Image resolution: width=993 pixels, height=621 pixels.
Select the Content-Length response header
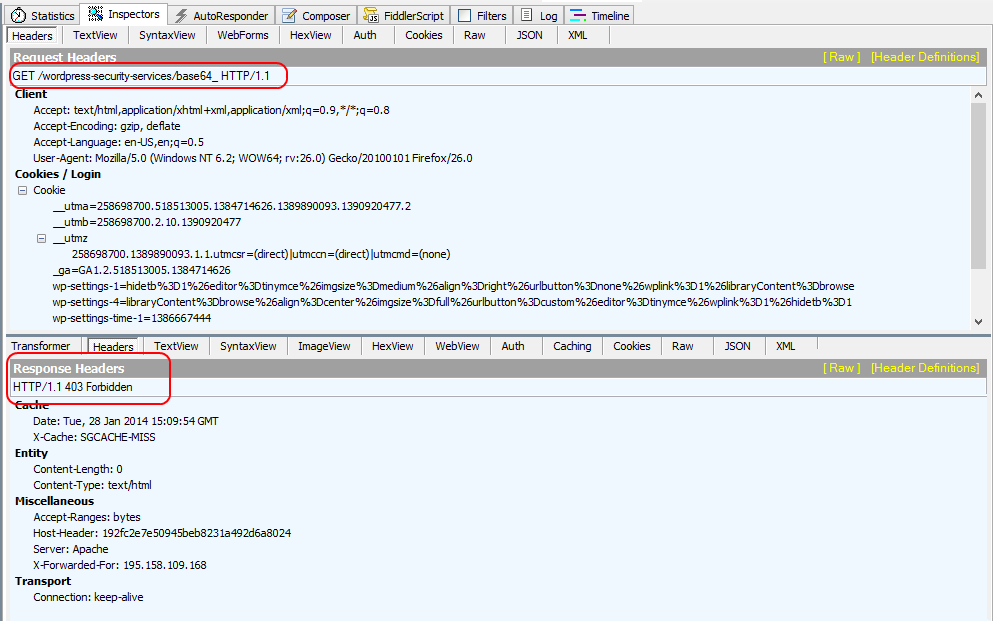pyautogui.click(x=78, y=469)
